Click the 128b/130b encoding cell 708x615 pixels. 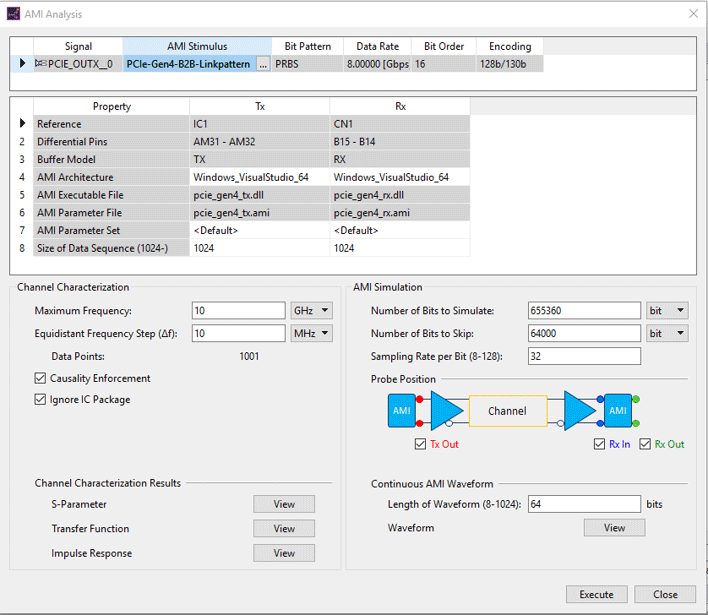point(510,64)
